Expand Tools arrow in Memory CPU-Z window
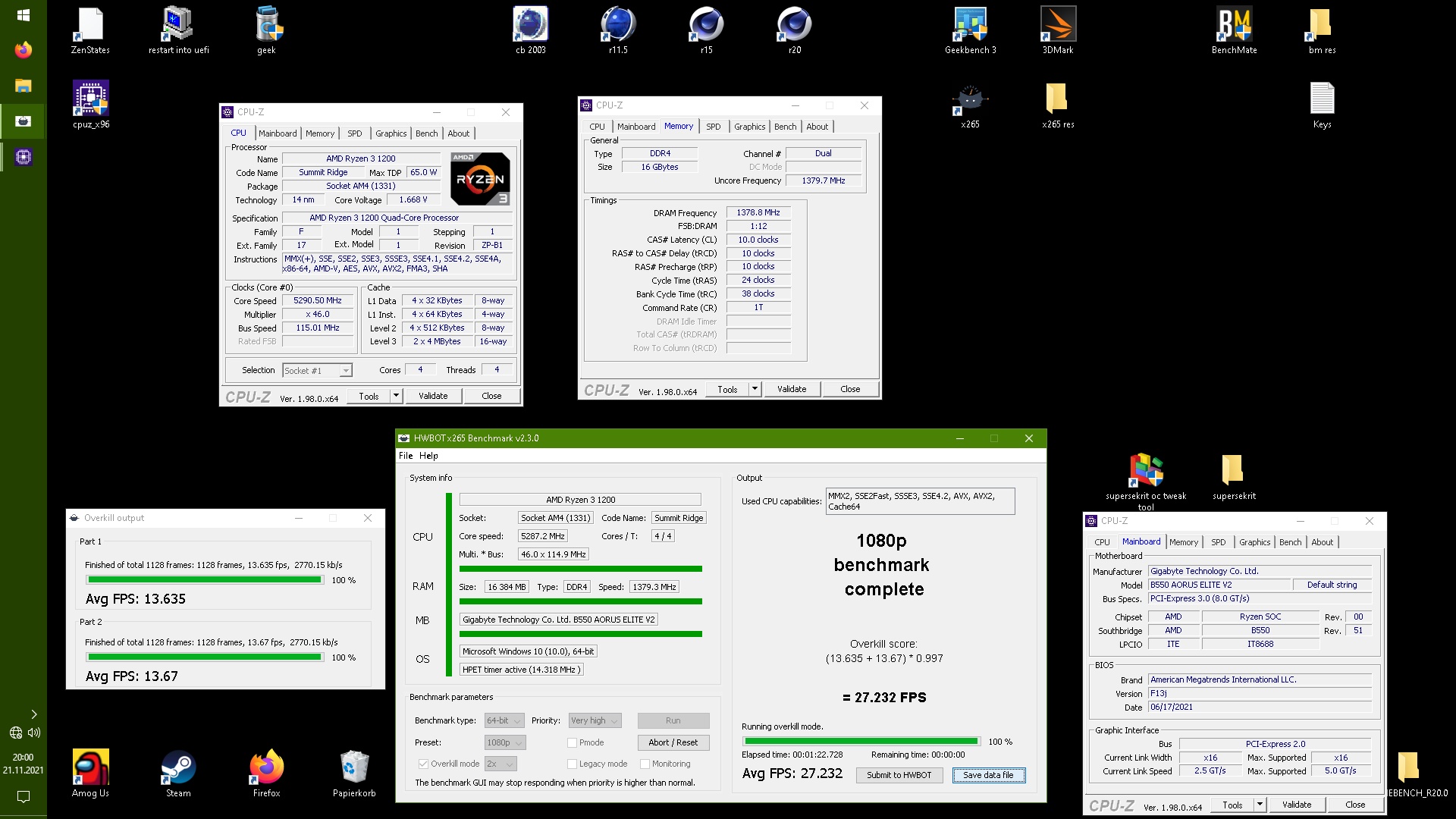 coord(755,389)
